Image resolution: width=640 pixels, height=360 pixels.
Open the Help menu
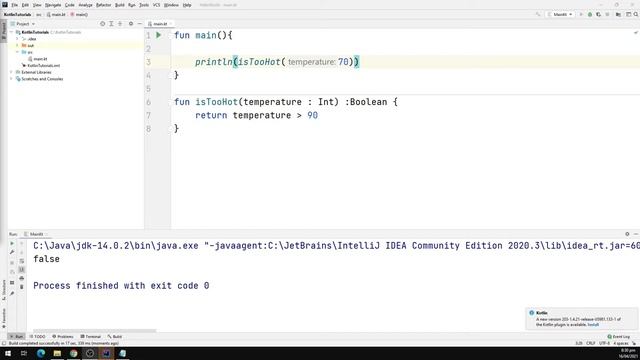[187, 5]
